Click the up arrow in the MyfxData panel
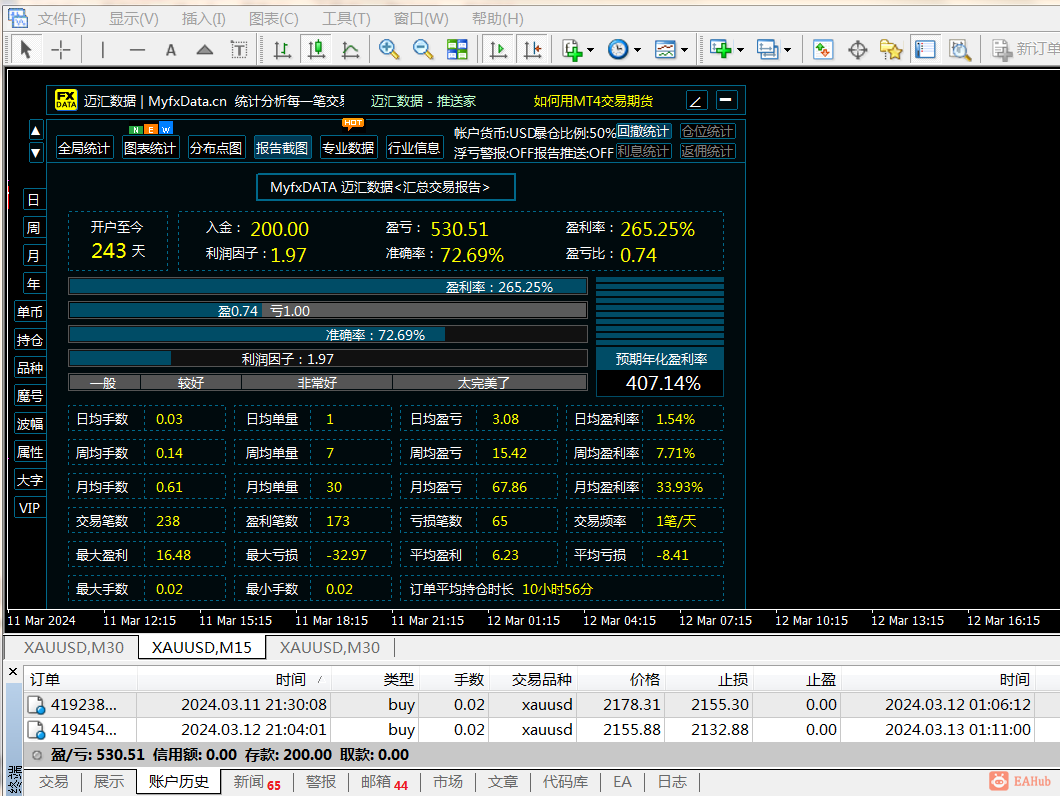Screen dimensions: 1060x796 [36, 130]
